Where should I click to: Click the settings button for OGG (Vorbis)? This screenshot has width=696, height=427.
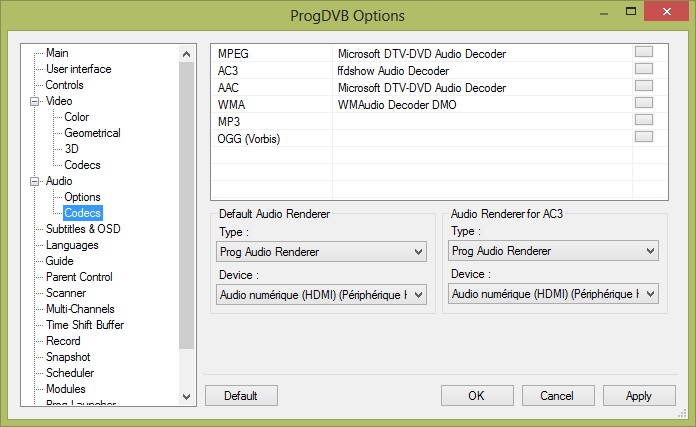(x=643, y=137)
